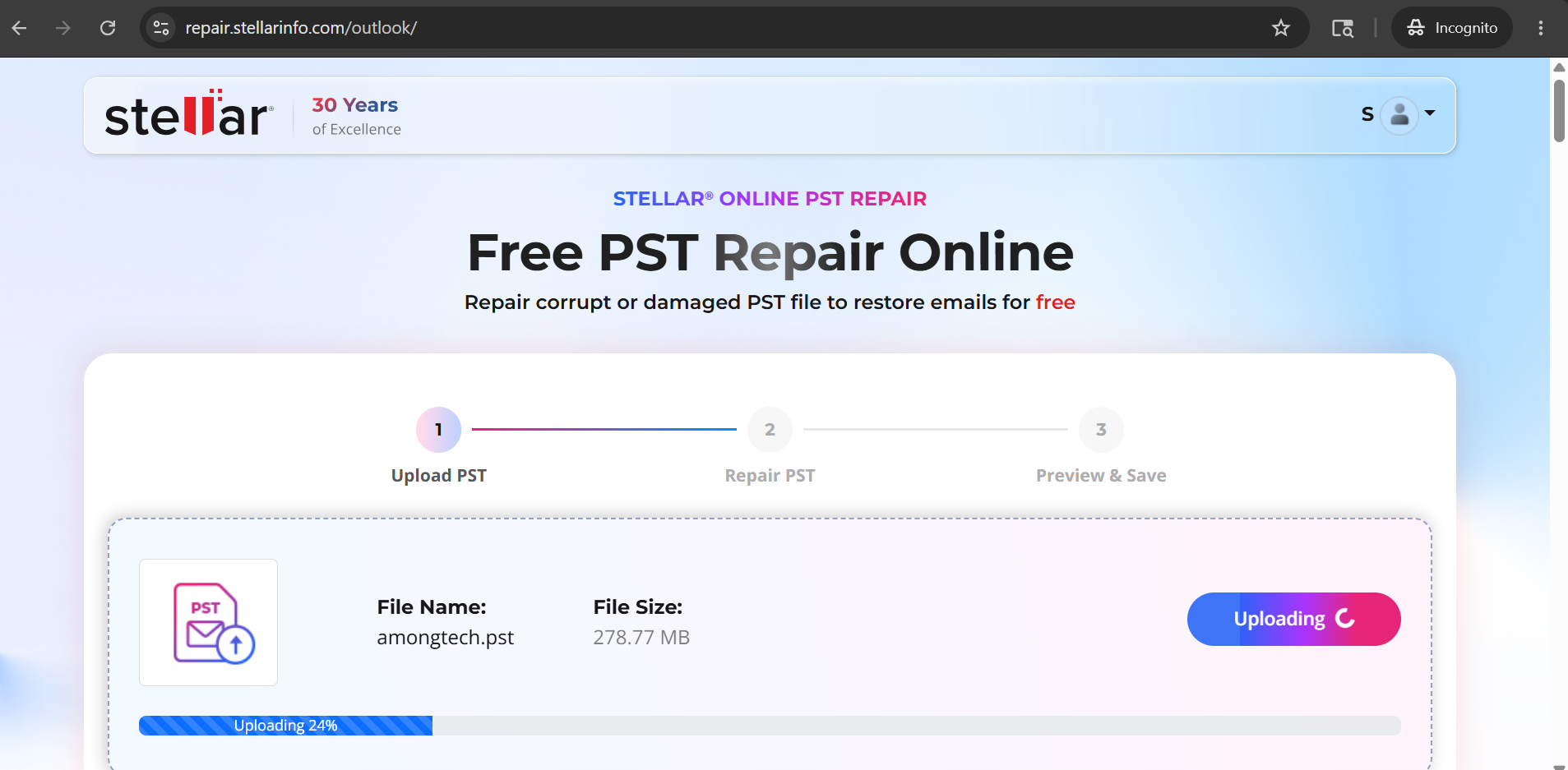Screen dimensions: 1568x770
Task: Click the 30 Years of Excellence badge
Action: click(x=357, y=116)
